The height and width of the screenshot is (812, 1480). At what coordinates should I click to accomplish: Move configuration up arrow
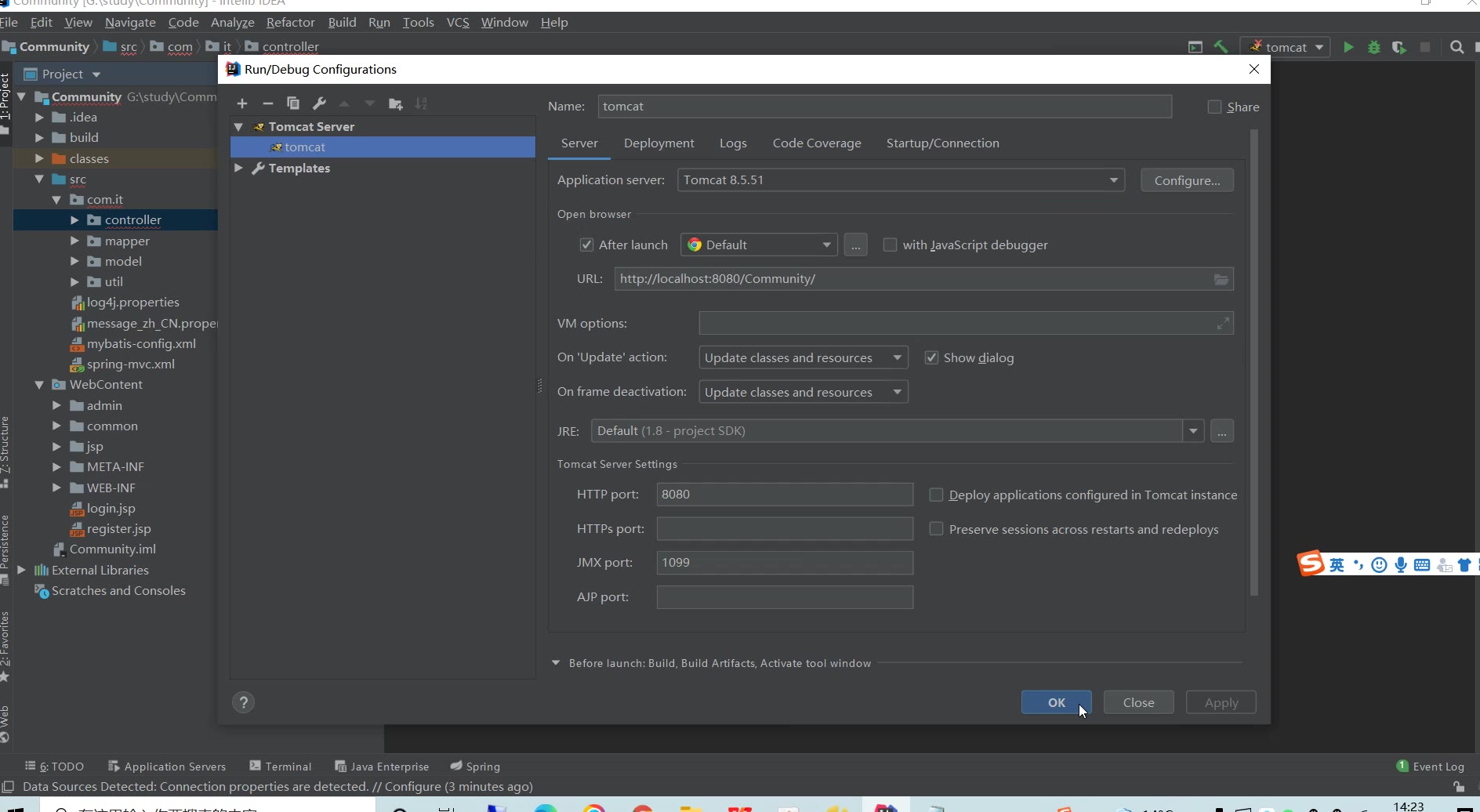(344, 103)
